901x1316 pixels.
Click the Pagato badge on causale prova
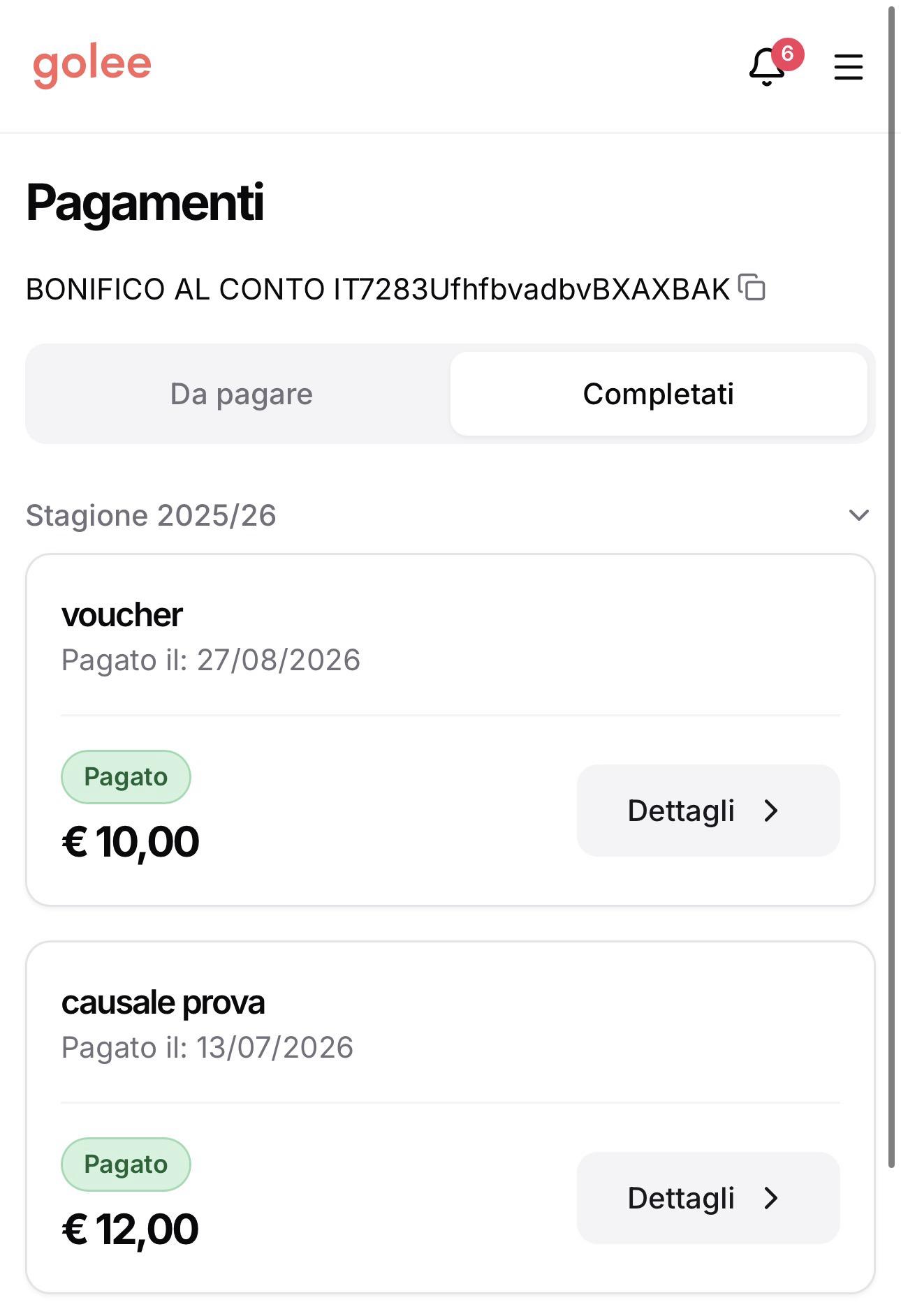click(x=126, y=1165)
